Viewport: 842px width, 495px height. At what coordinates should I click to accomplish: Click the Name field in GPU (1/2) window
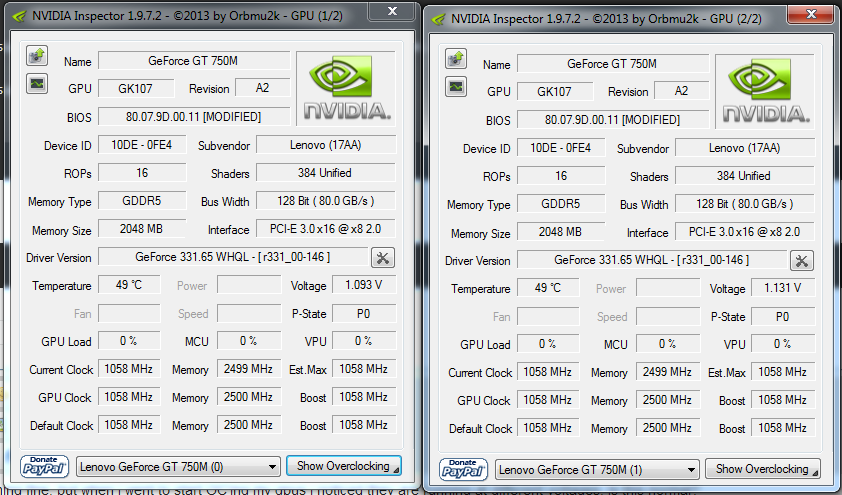coord(194,61)
